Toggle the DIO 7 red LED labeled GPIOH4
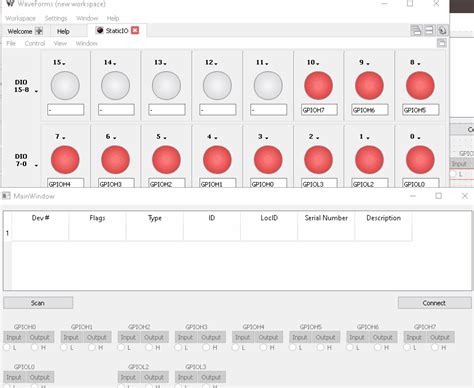The height and width of the screenshot is (388, 474). [x=65, y=160]
